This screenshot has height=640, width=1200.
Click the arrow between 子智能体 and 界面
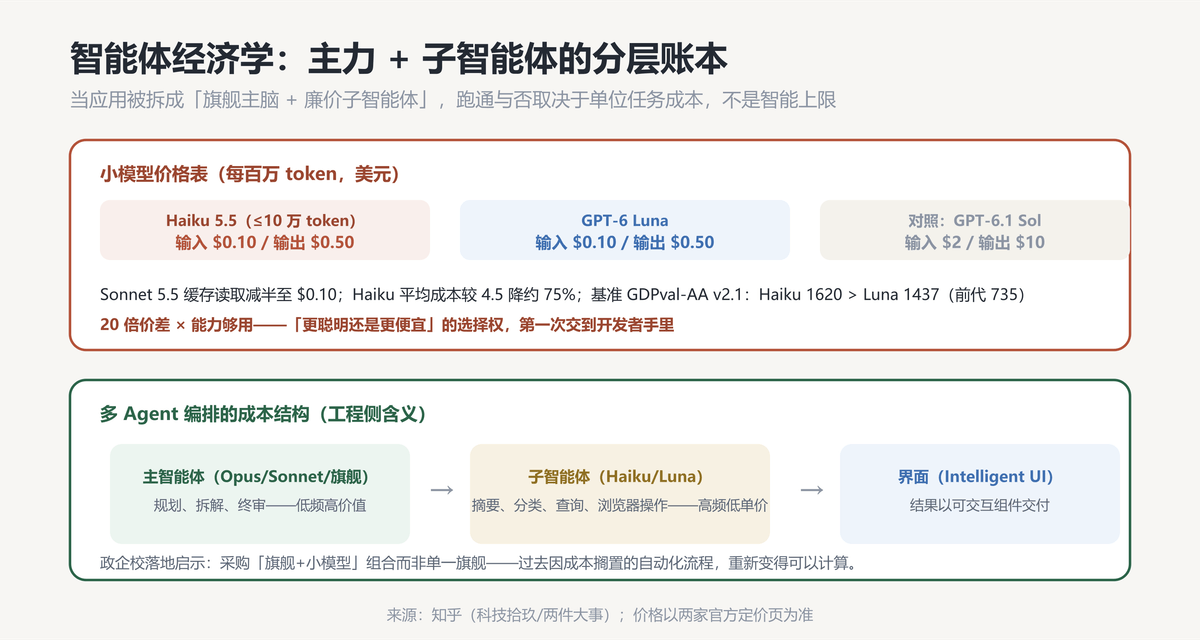point(812,490)
